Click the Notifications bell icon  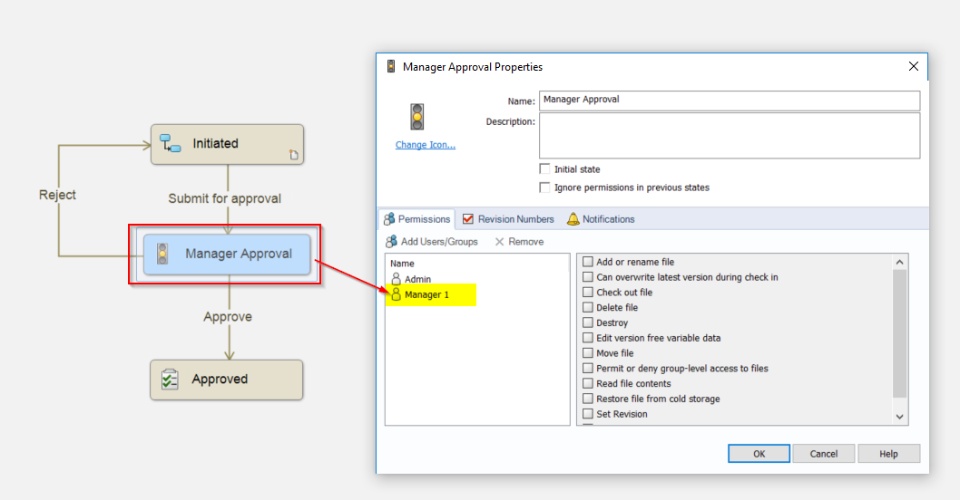coord(573,219)
